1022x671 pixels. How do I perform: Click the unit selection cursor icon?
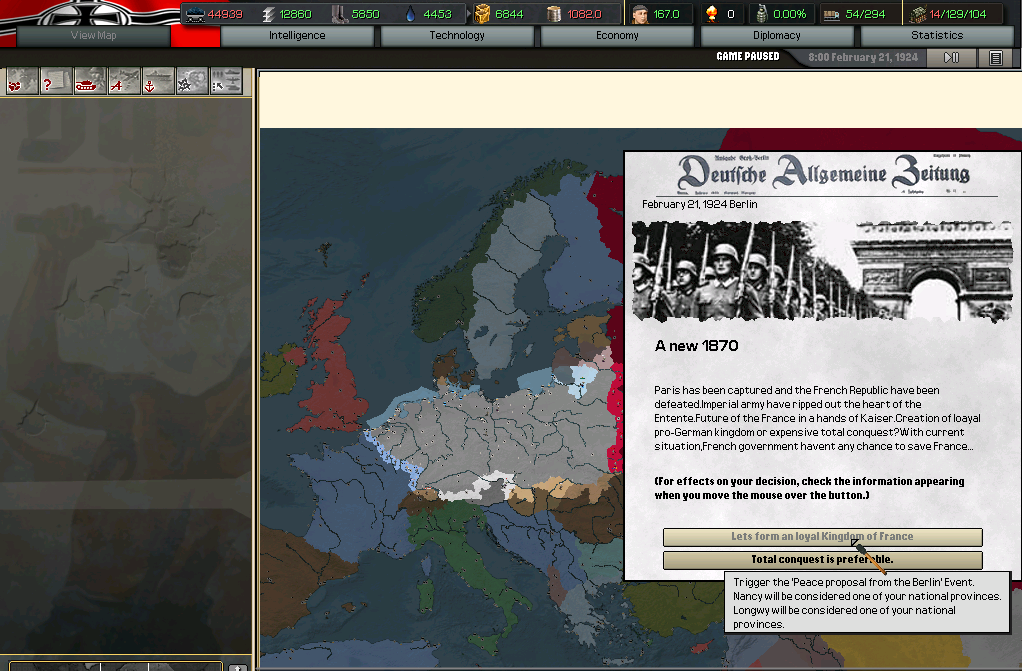(226, 82)
